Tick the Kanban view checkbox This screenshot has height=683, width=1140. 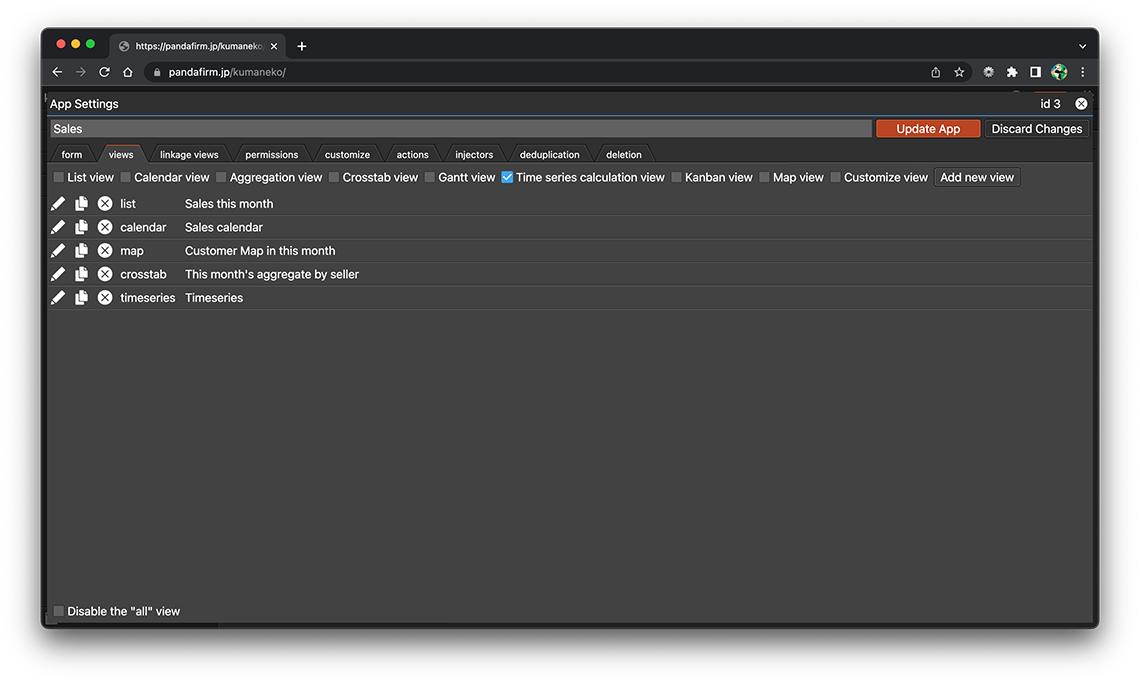pos(676,177)
